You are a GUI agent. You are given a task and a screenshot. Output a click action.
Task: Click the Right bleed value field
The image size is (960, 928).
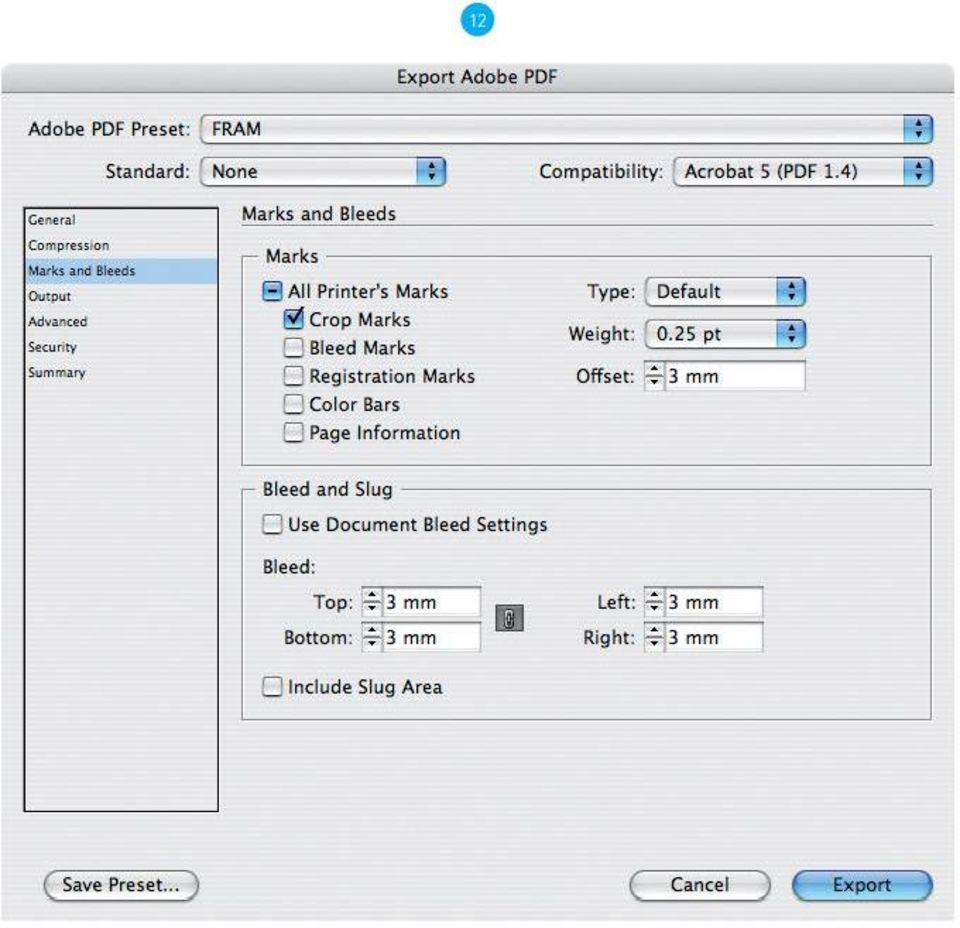(714, 637)
